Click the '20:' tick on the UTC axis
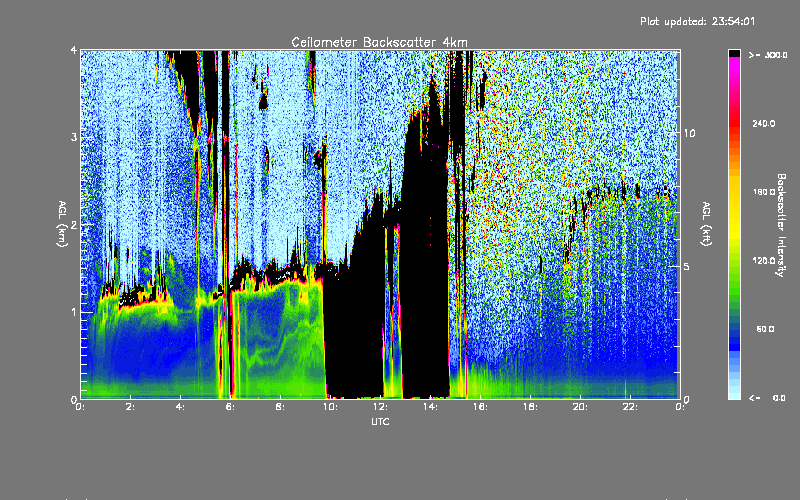The image size is (800, 500). [580, 407]
